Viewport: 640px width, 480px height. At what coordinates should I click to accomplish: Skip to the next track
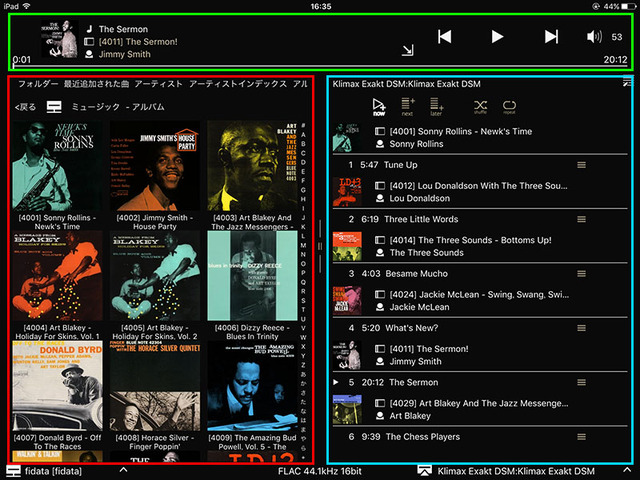point(551,37)
